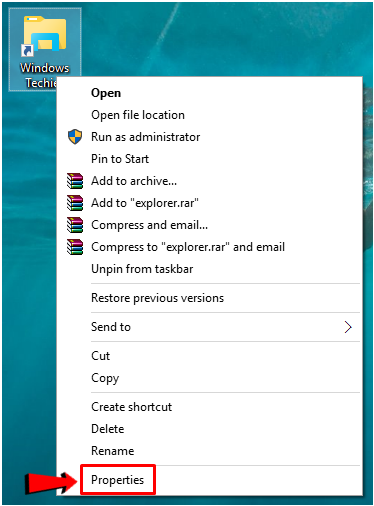Click the WinRAR icon beside Add to "explorer.rar"
Viewport: 374px width, 506px height.
[x=75, y=203]
